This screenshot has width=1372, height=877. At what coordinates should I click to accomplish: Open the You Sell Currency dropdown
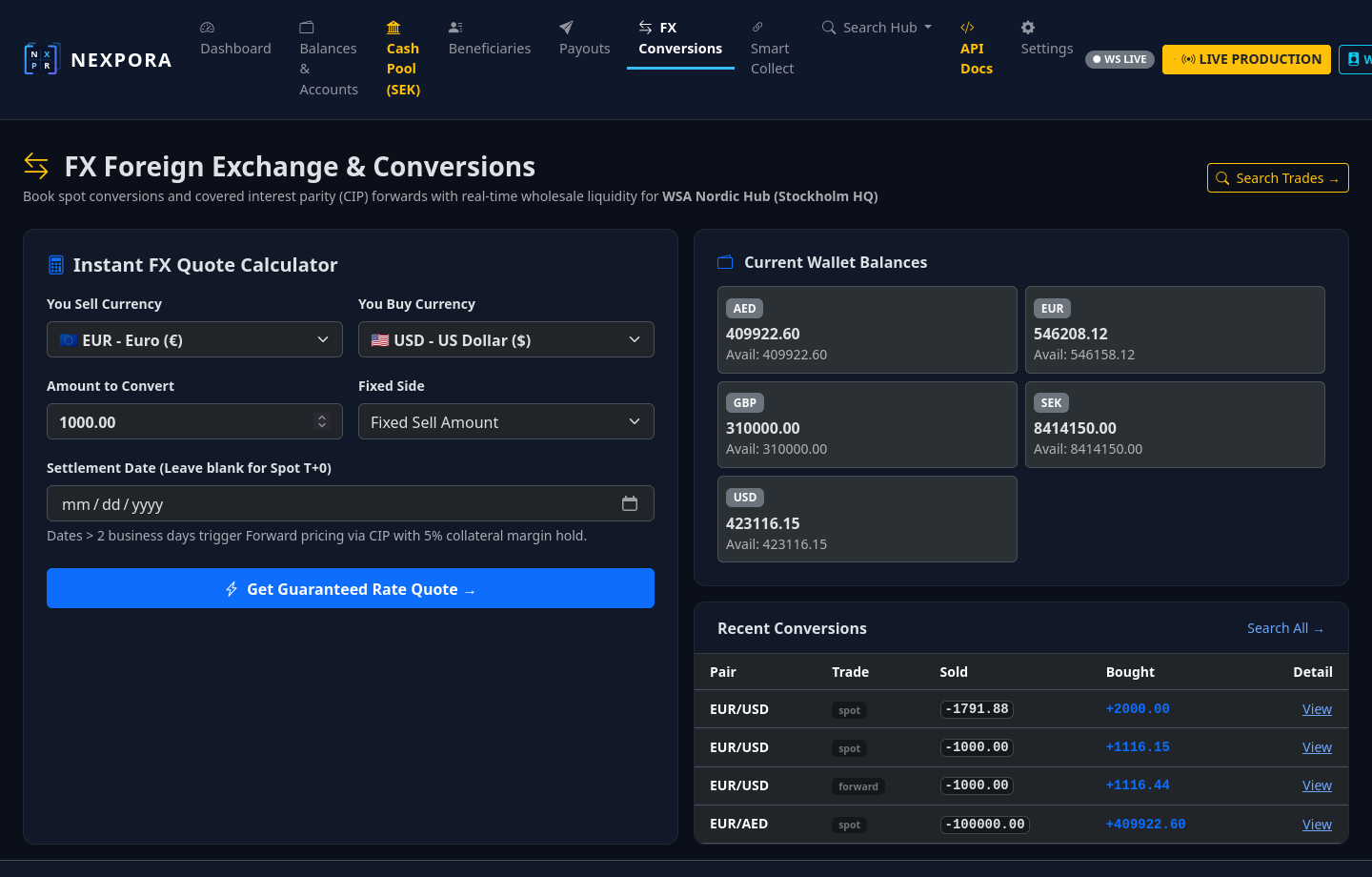pos(194,339)
